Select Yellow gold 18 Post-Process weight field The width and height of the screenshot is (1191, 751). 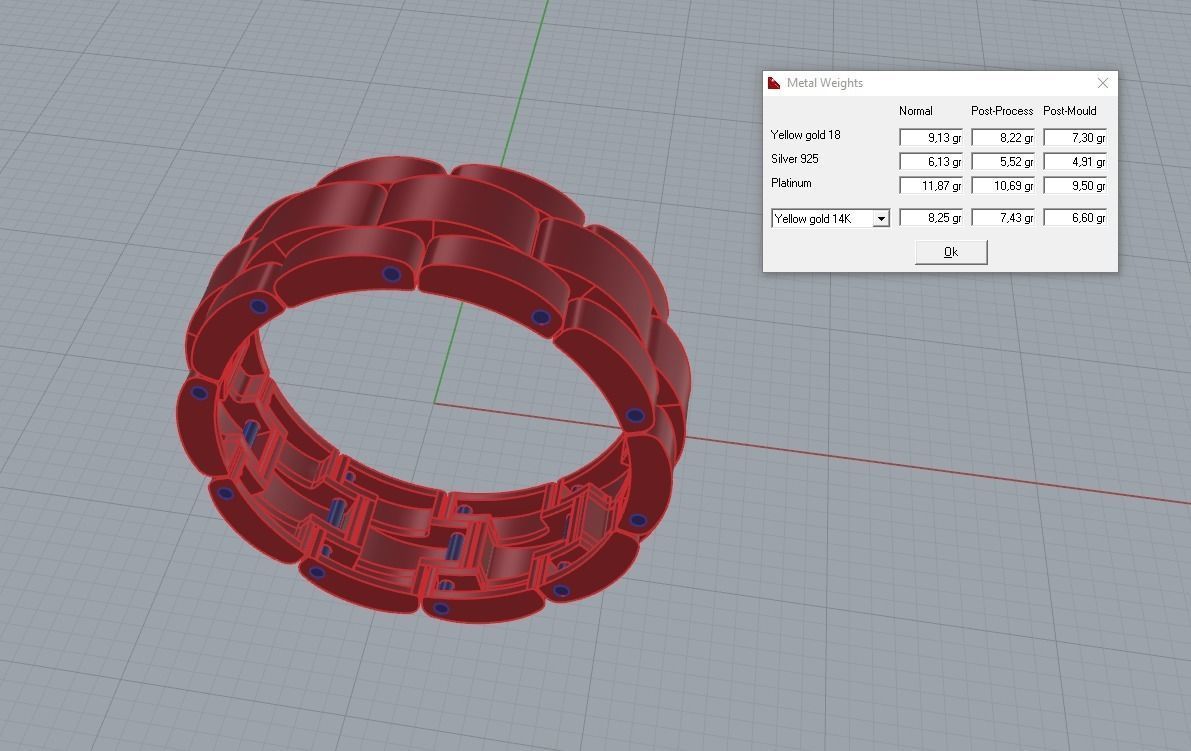coord(1003,137)
